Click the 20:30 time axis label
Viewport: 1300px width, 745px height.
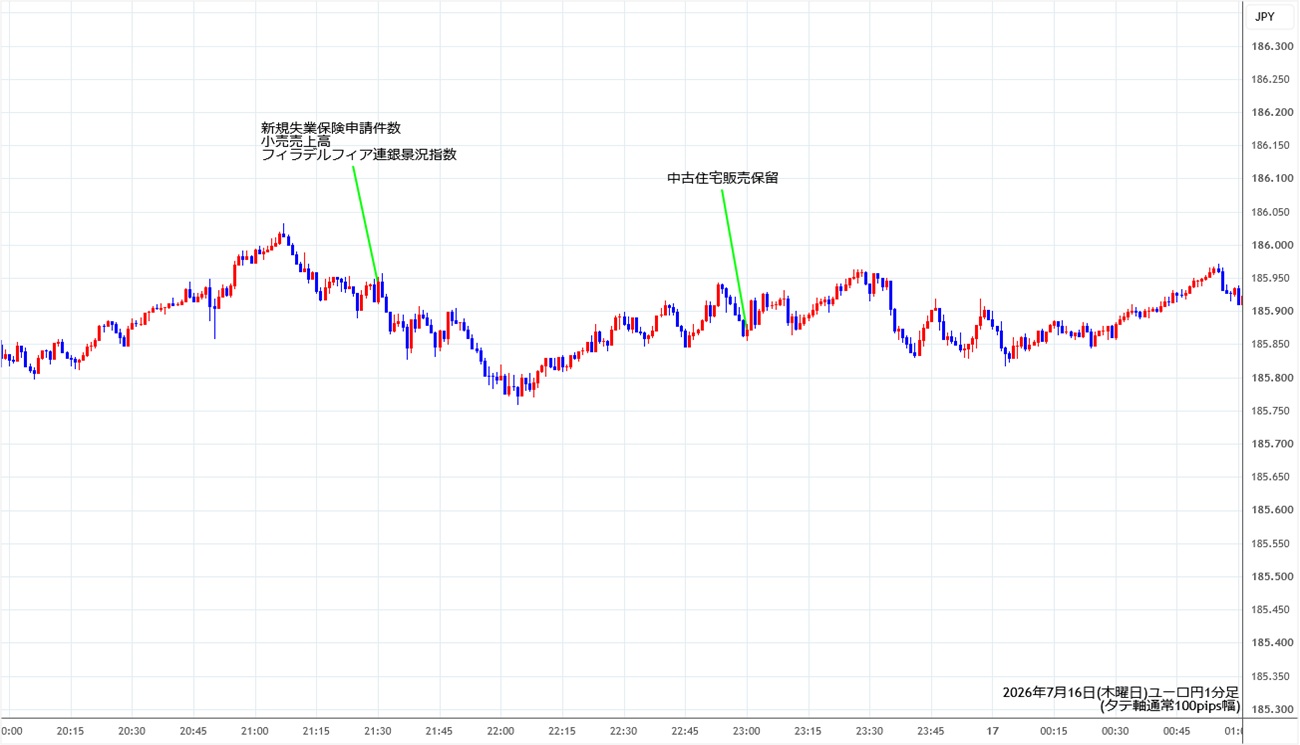[132, 731]
